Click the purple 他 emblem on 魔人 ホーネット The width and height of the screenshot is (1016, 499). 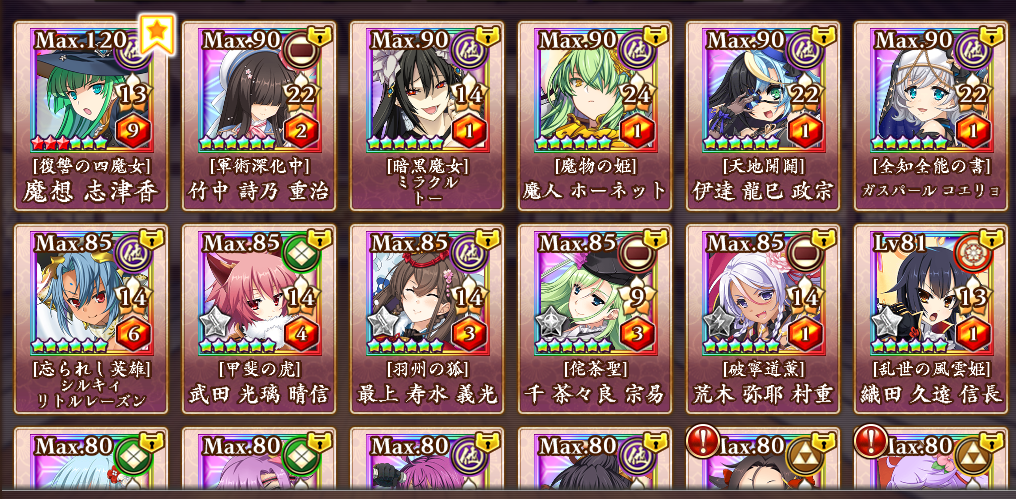pos(635,48)
